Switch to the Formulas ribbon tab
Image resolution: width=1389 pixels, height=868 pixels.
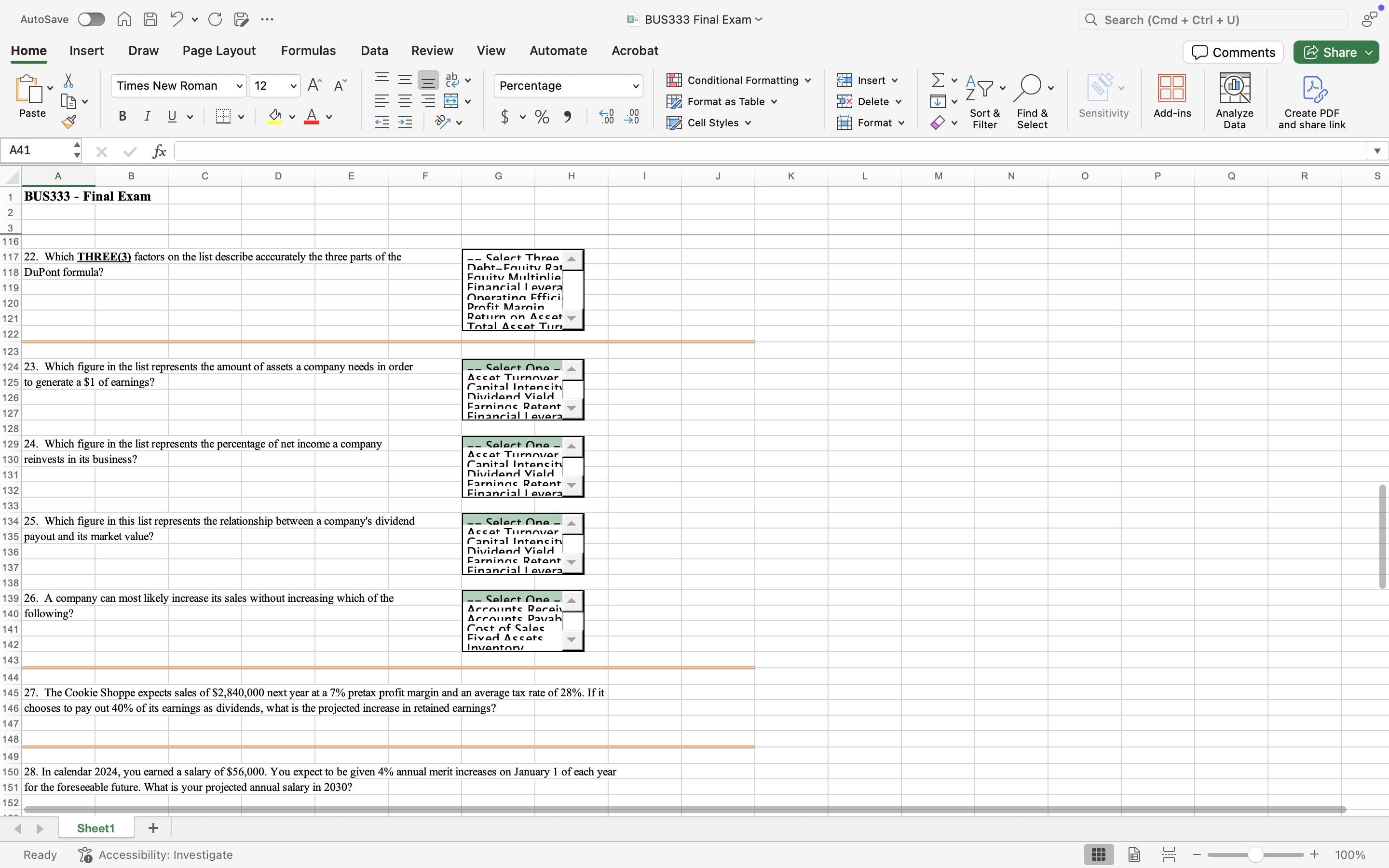pyautogui.click(x=308, y=51)
